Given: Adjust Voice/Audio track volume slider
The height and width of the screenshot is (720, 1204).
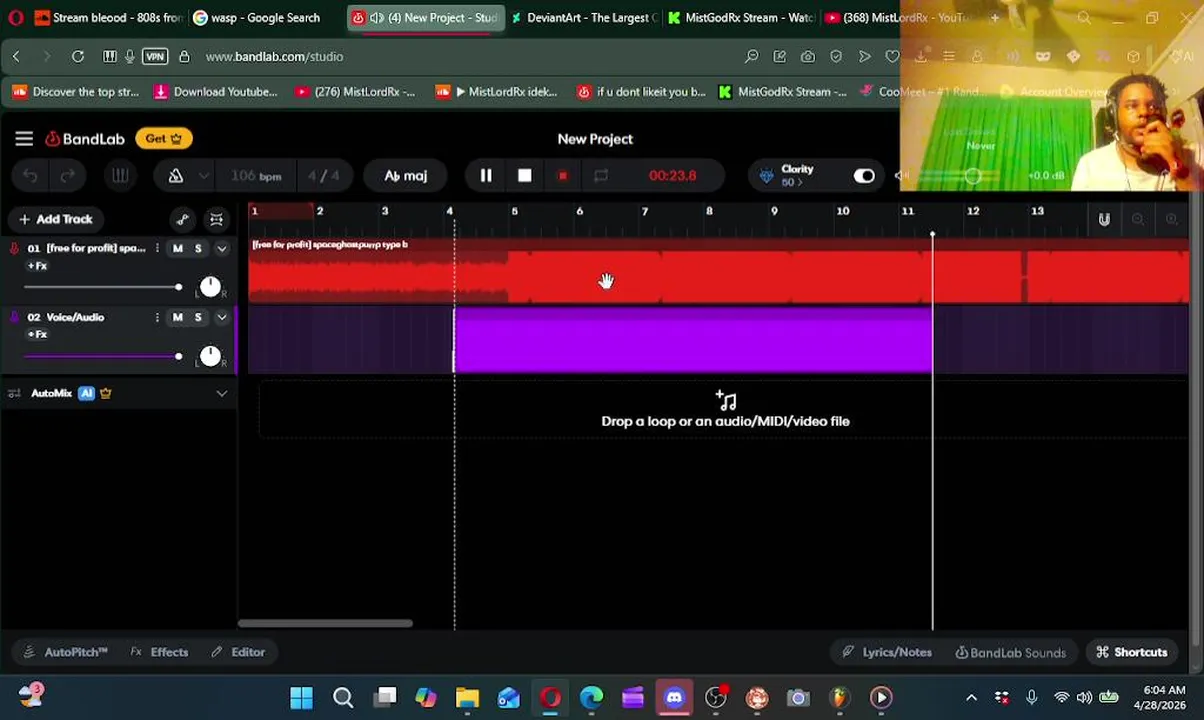Looking at the screenshot, I should point(101,356).
